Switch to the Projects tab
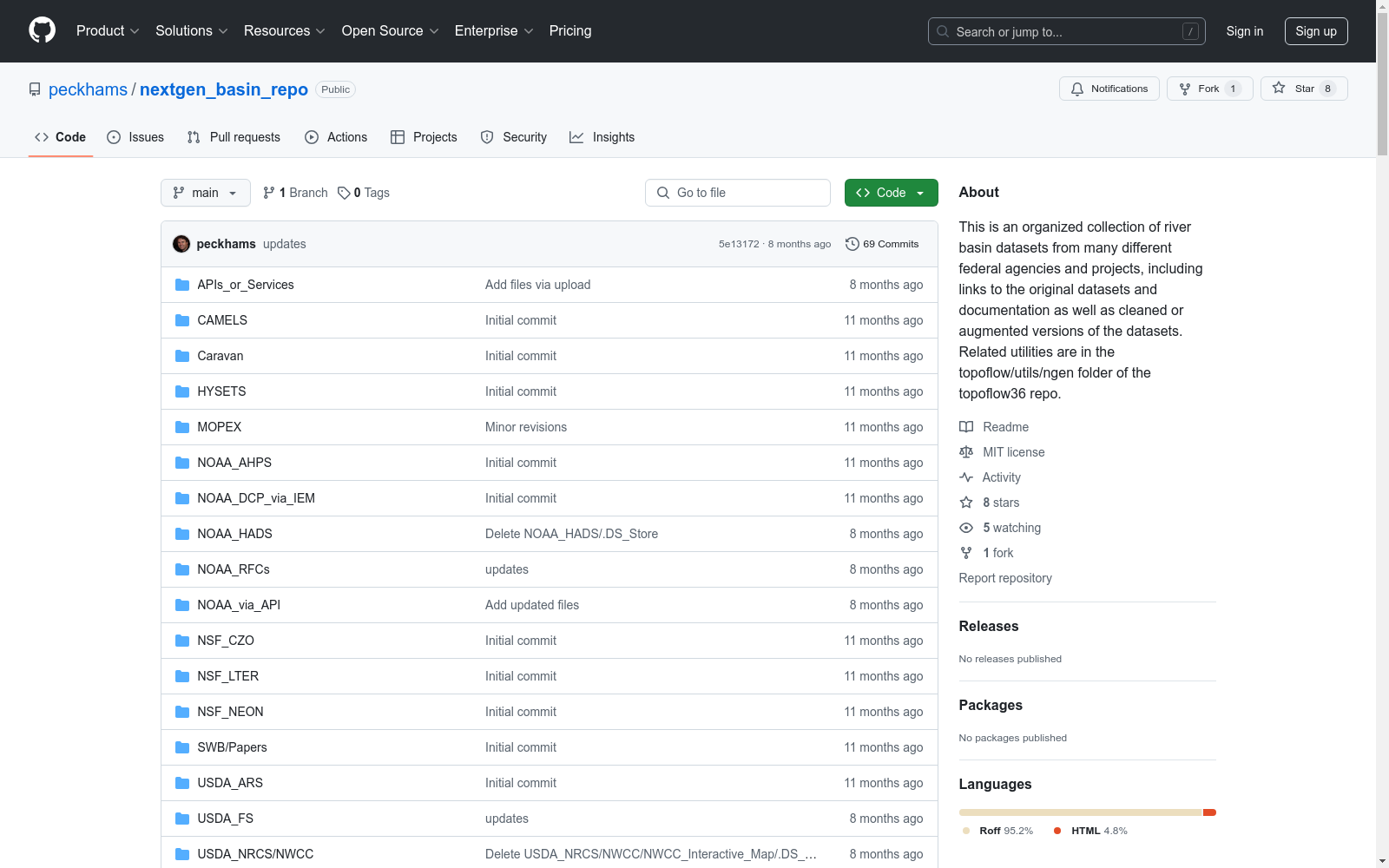Viewport: 1389px width, 868px height. [424, 137]
